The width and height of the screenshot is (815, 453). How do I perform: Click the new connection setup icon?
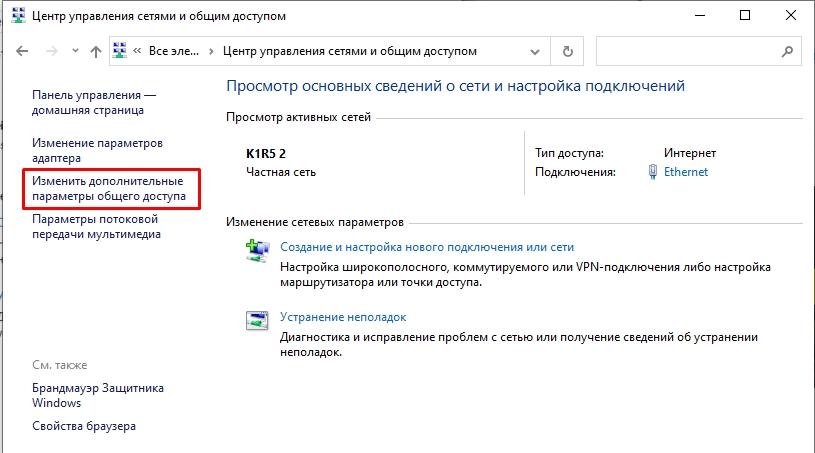coord(257,250)
